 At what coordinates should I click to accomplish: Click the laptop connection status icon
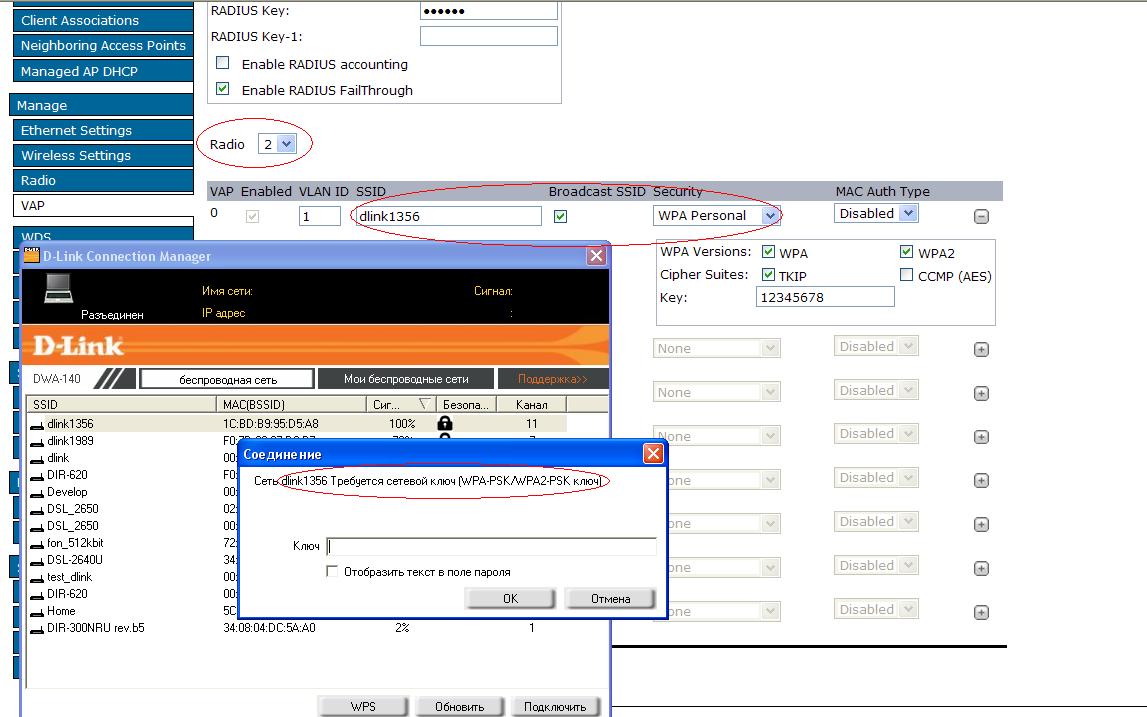coord(59,290)
